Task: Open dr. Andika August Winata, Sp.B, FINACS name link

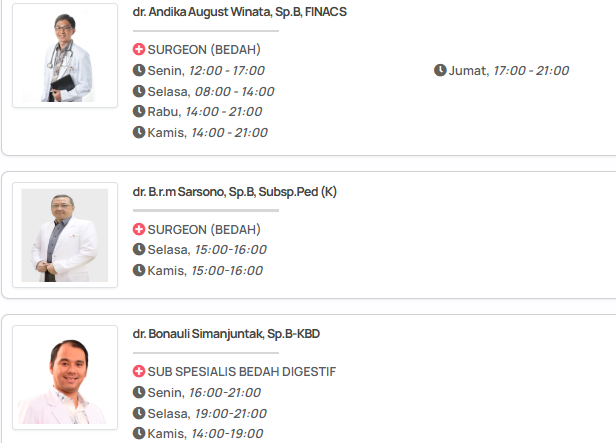Action: tap(240, 12)
